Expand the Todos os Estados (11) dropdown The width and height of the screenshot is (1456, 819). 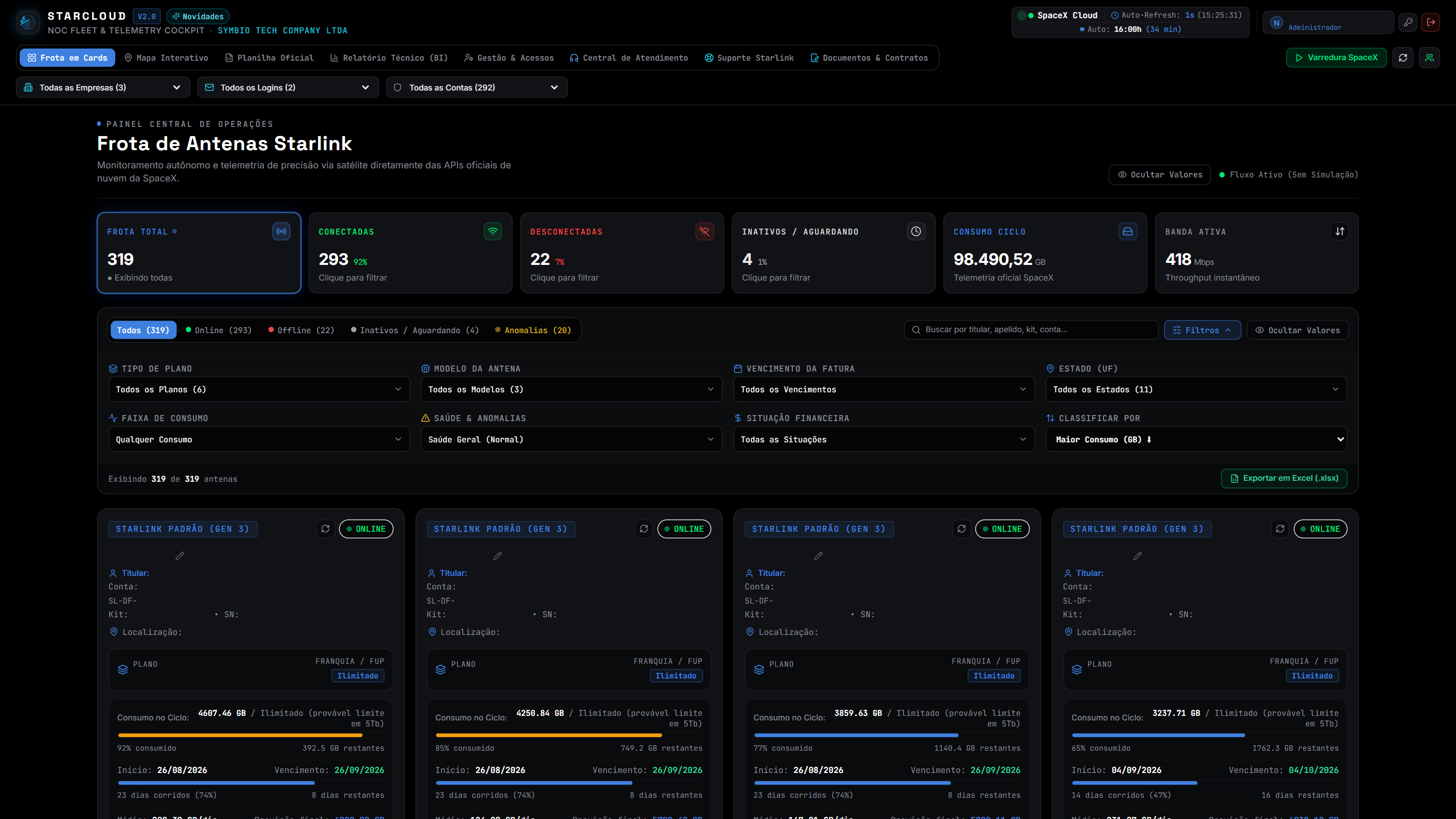1196,389
